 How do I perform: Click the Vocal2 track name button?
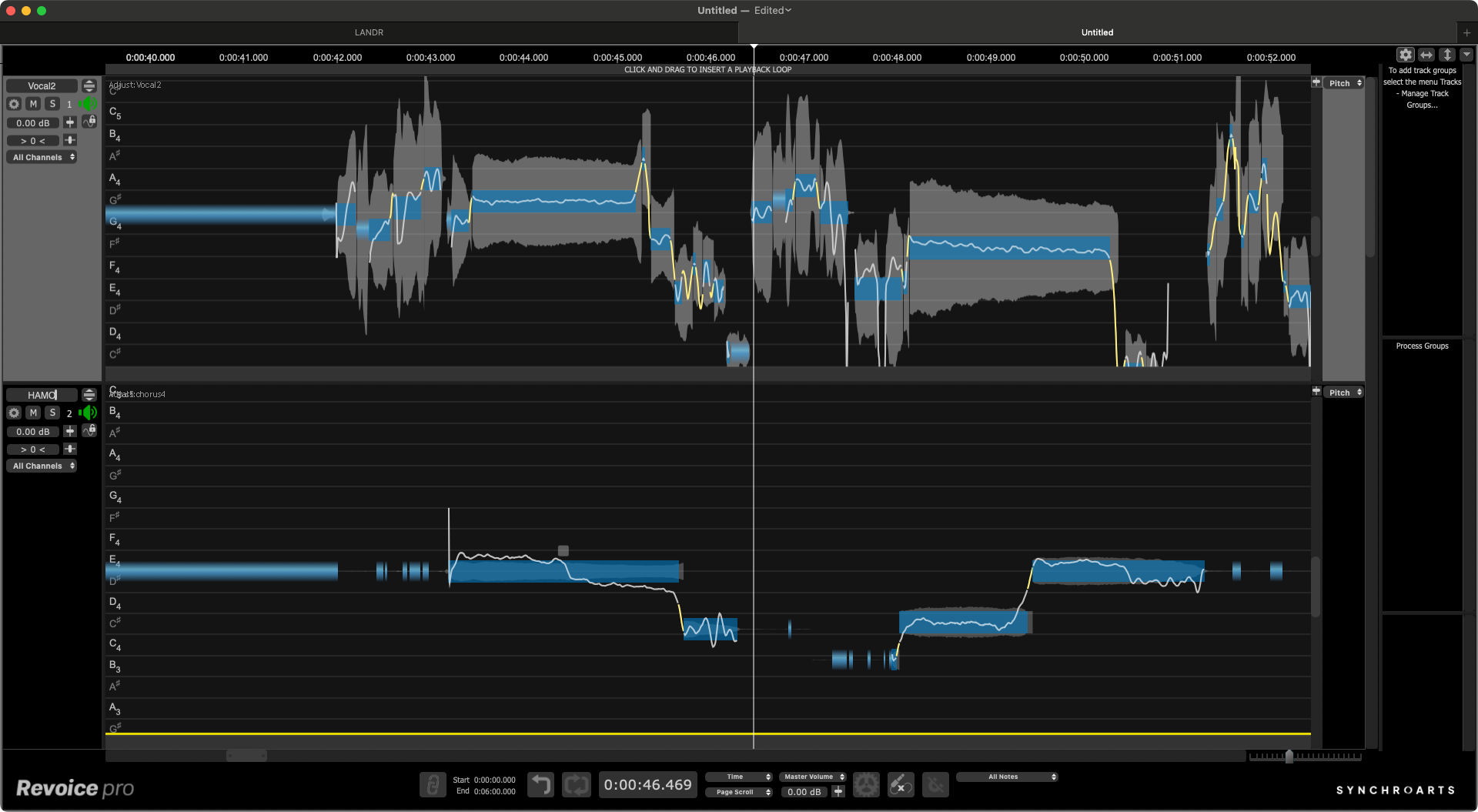42,85
